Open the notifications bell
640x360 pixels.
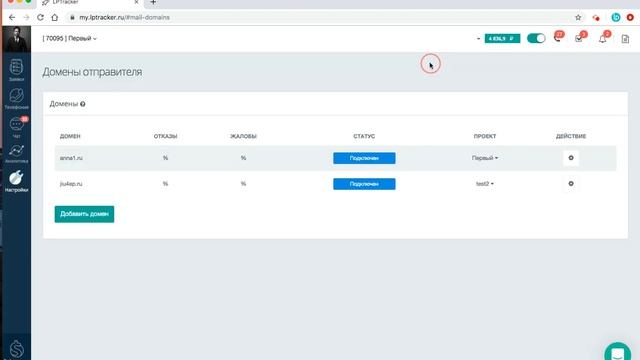(x=602, y=38)
